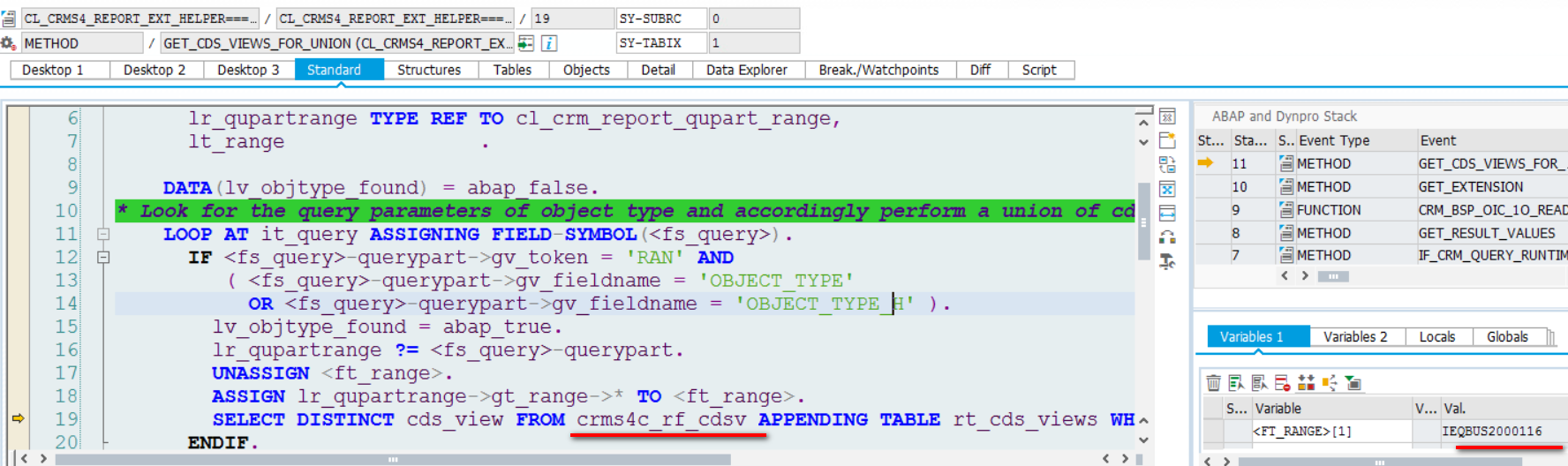Collapse the LOOP AT block on line 11

point(103,235)
